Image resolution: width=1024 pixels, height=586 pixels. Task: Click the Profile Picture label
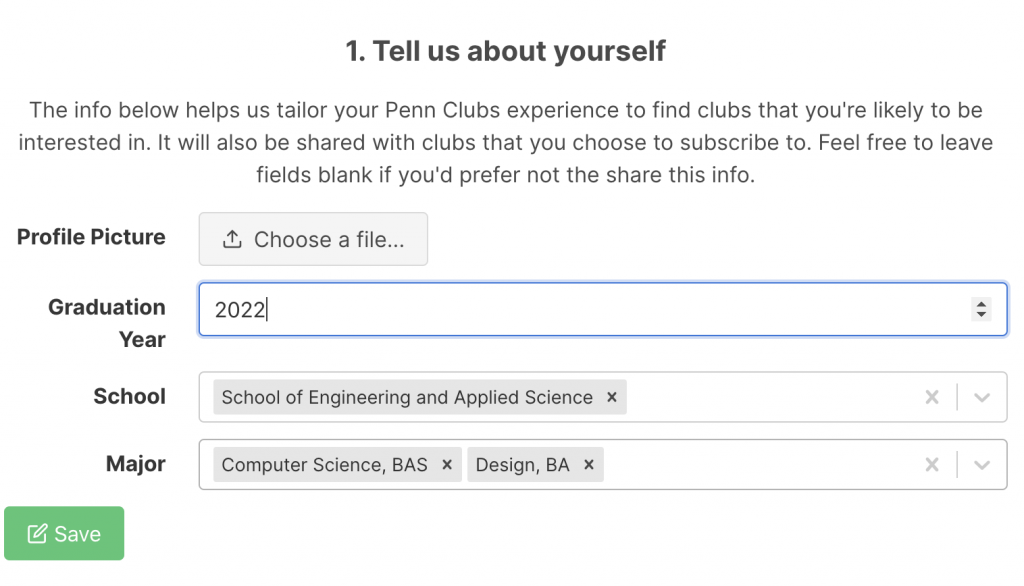point(91,236)
